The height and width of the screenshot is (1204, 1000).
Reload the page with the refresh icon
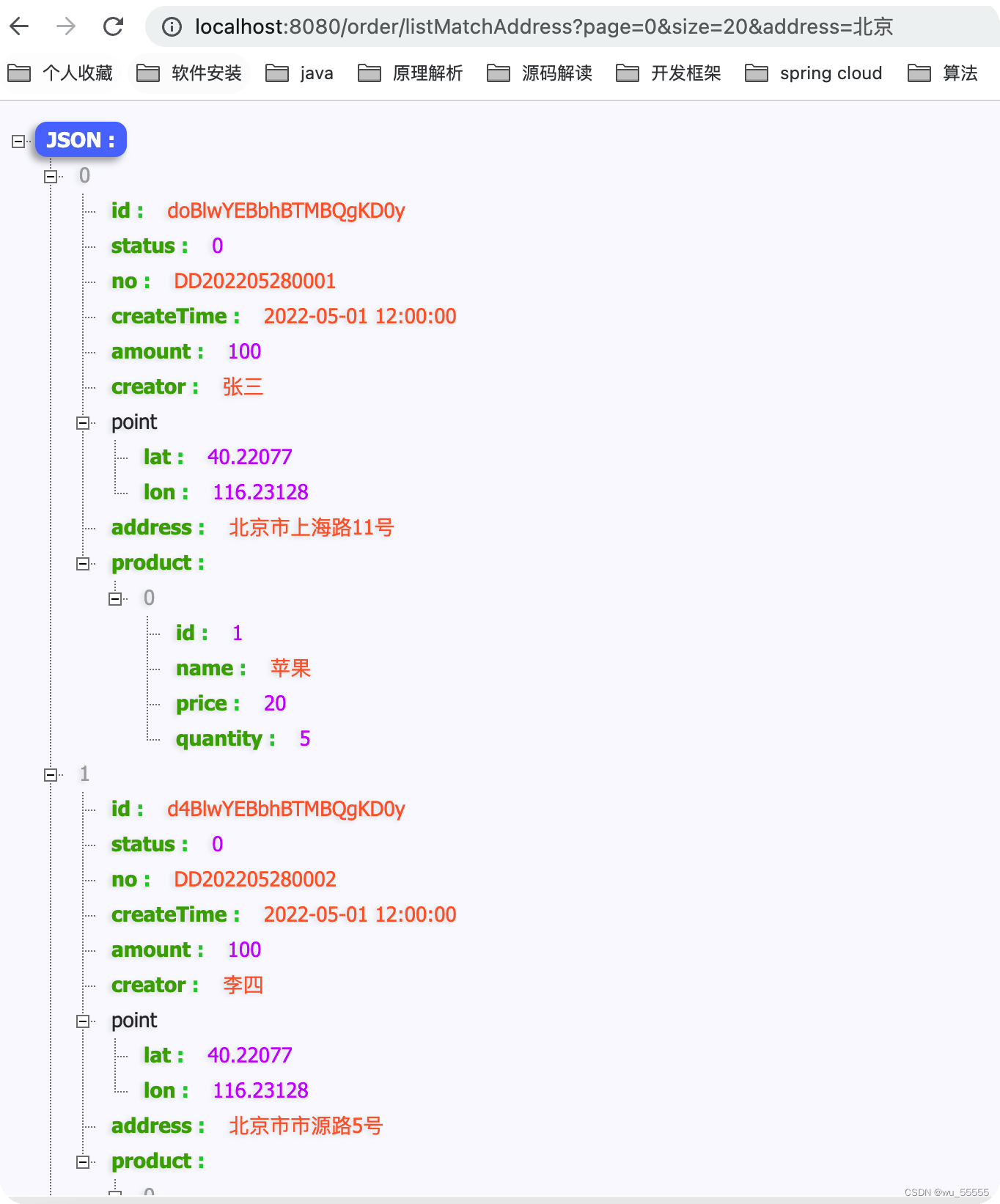[x=113, y=27]
